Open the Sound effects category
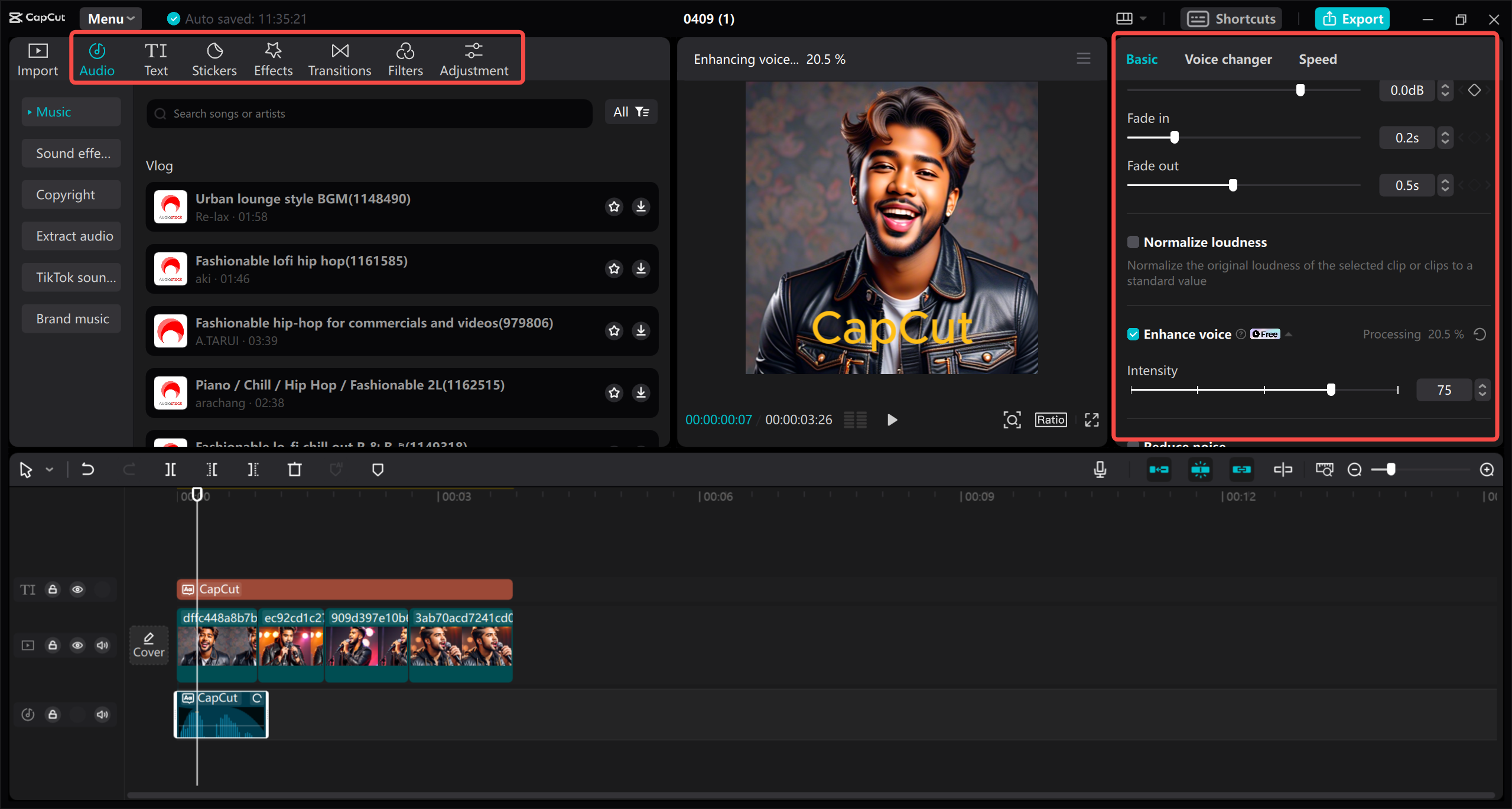This screenshot has width=1512, height=809. (72, 154)
